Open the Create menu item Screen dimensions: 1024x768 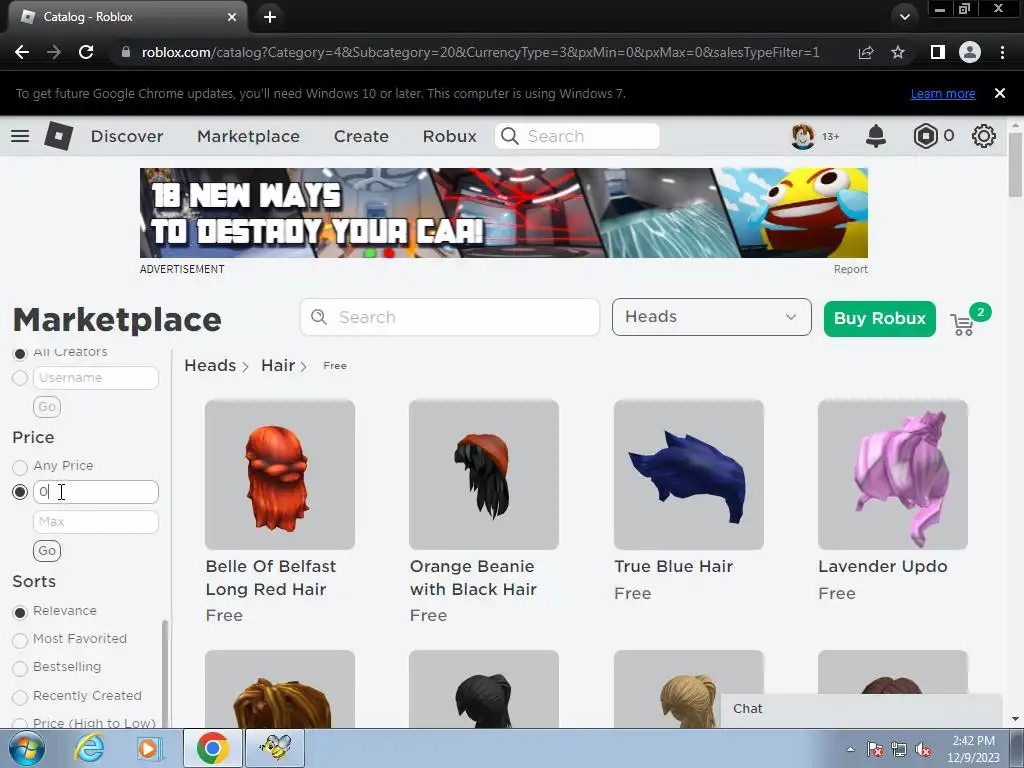click(x=361, y=136)
